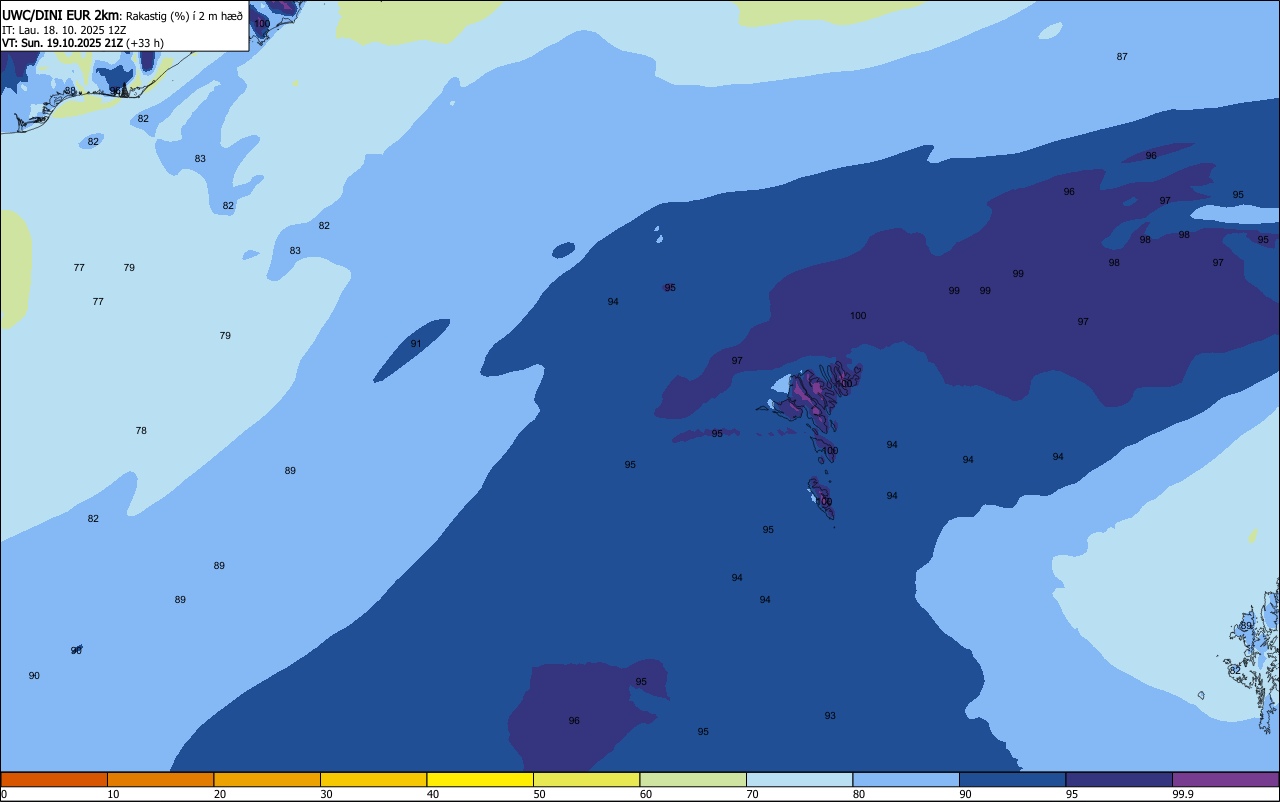Select the humidity value 93 on the map
The width and height of the screenshot is (1280, 802).
[x=830, y=716]
